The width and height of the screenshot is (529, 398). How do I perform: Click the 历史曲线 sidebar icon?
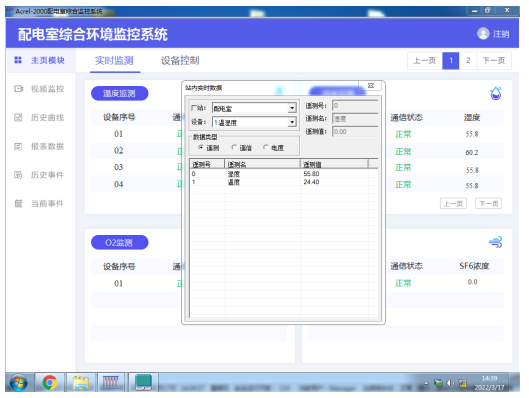tap(18, 117)
